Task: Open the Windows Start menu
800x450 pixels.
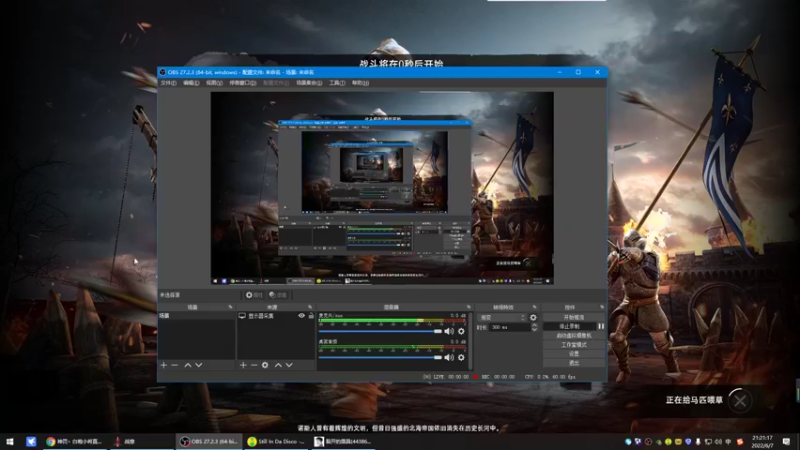Action: pos(9,442)
